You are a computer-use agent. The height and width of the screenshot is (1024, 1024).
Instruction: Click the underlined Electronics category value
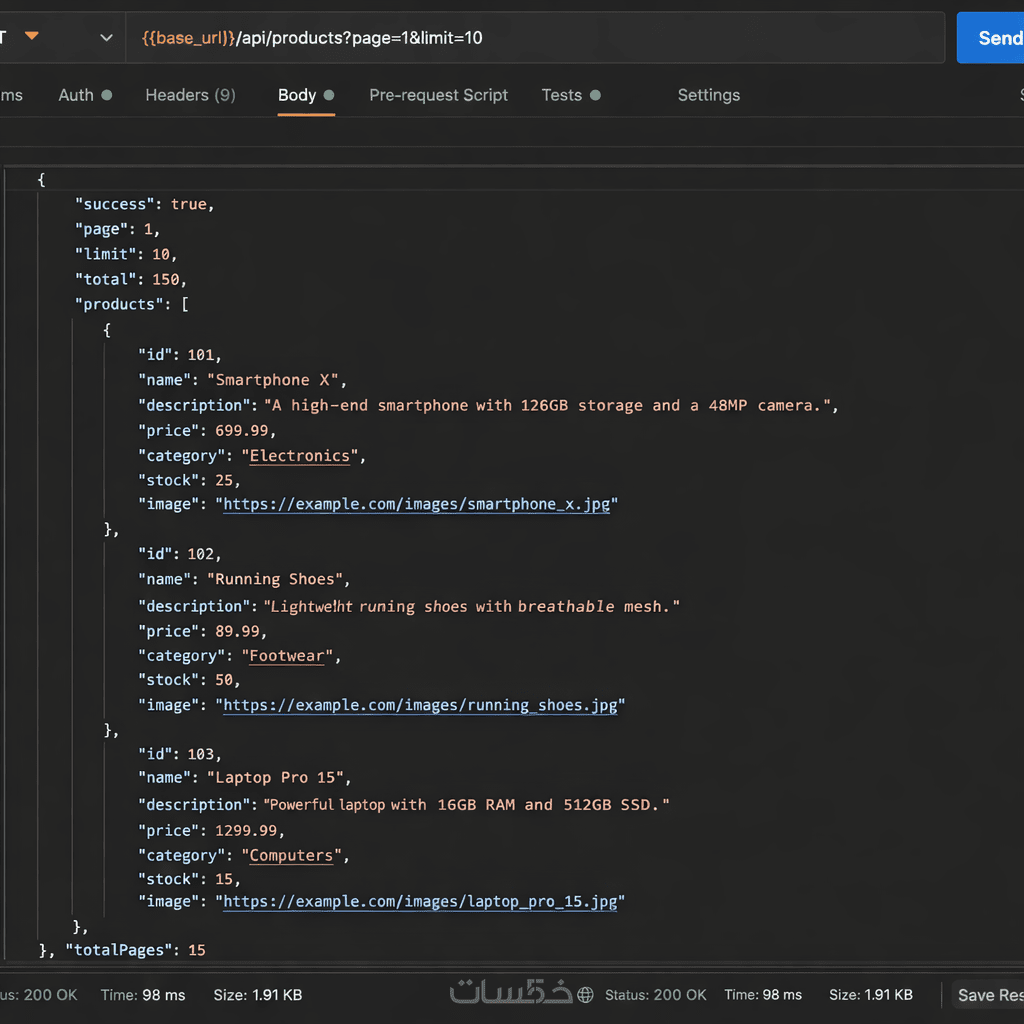tap(300, 456)
